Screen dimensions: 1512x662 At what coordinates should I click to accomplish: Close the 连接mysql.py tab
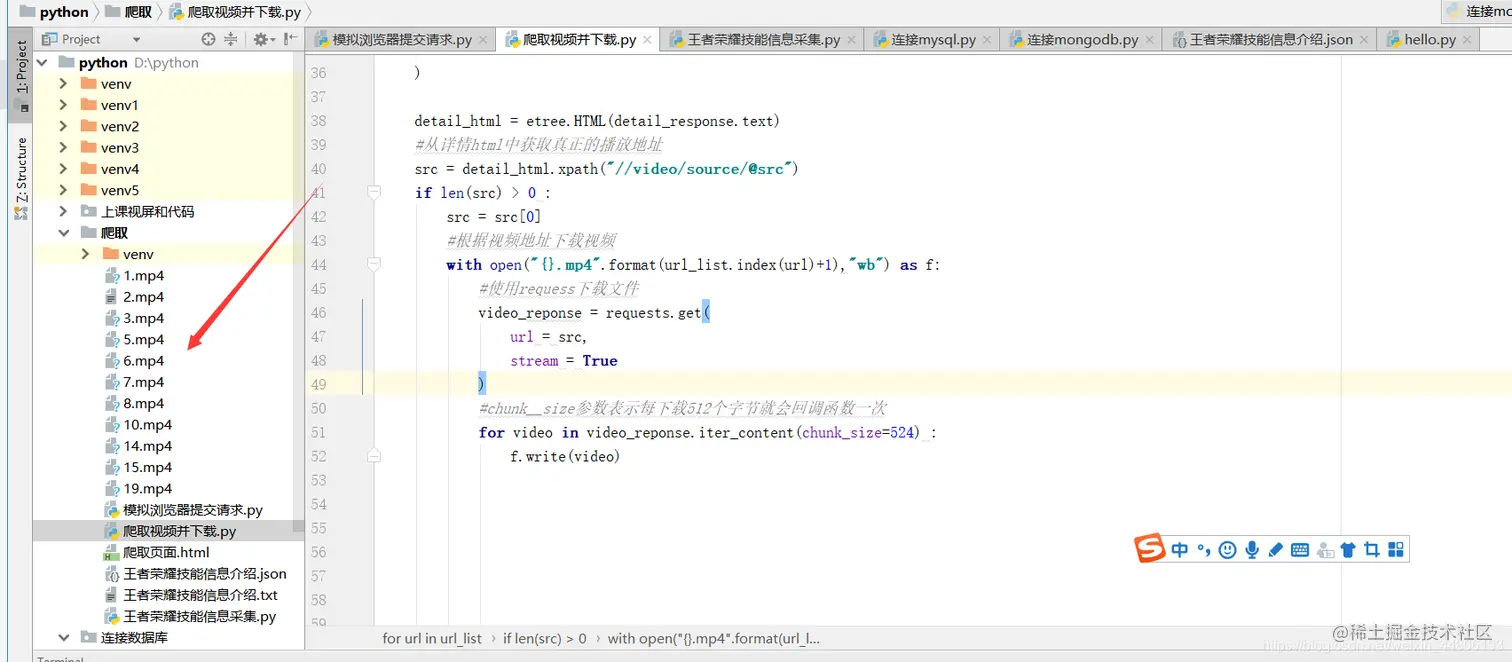tap(988, 40)
